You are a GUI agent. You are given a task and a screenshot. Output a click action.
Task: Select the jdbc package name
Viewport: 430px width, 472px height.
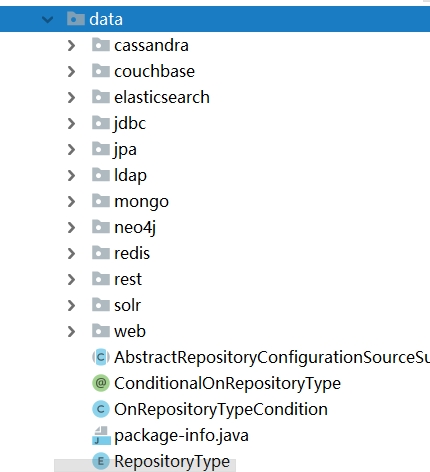pos(130,124)
